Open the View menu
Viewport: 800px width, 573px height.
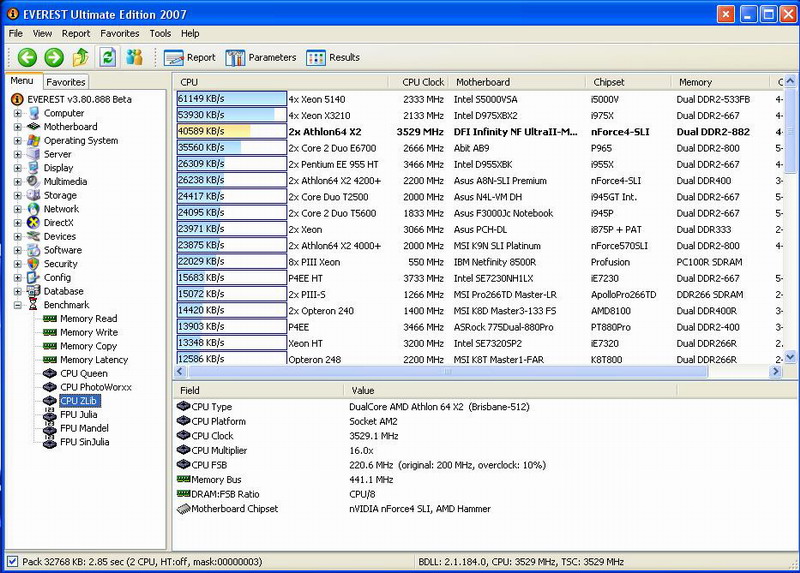pos(42,34)
